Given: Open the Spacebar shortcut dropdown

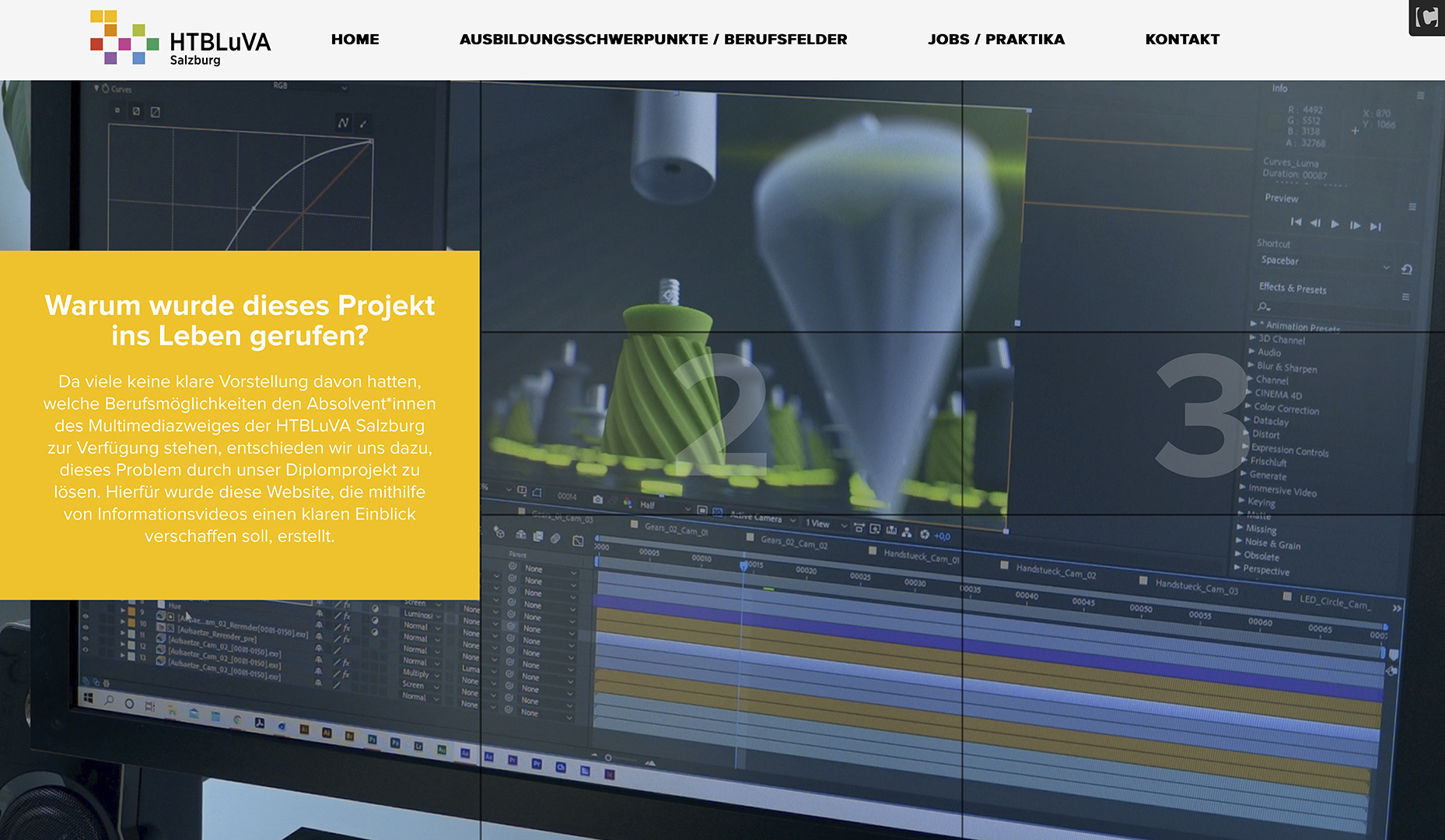Looking at the screenshot, I should [x=1386, y=267].
